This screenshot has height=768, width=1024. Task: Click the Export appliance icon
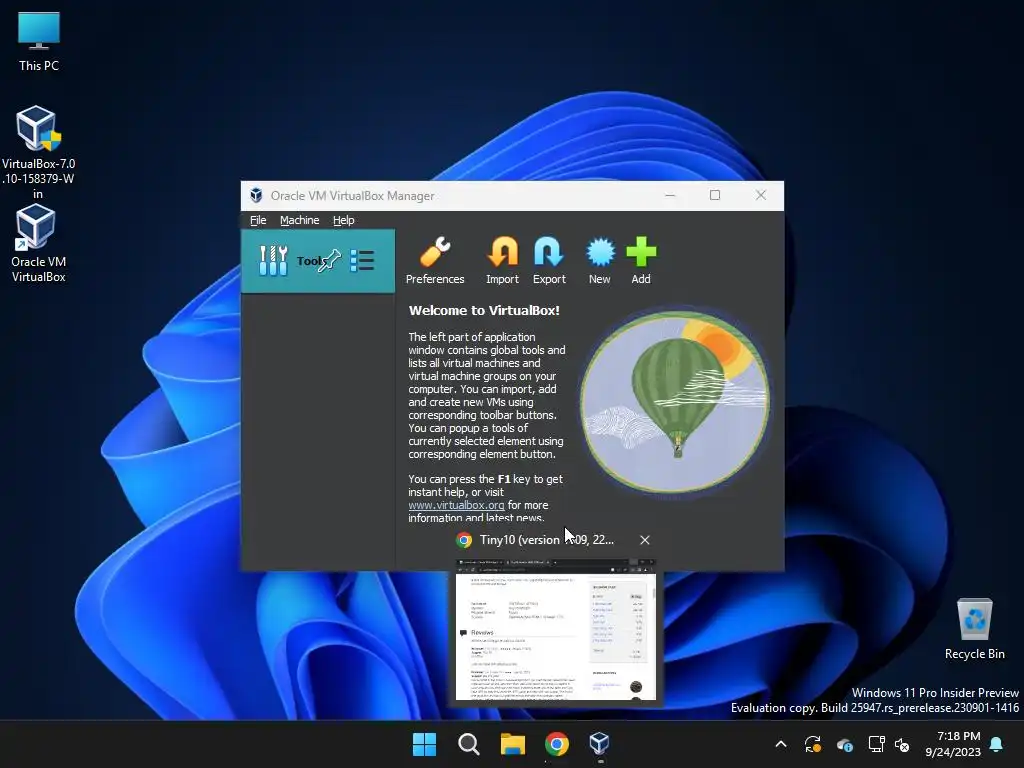549,261
